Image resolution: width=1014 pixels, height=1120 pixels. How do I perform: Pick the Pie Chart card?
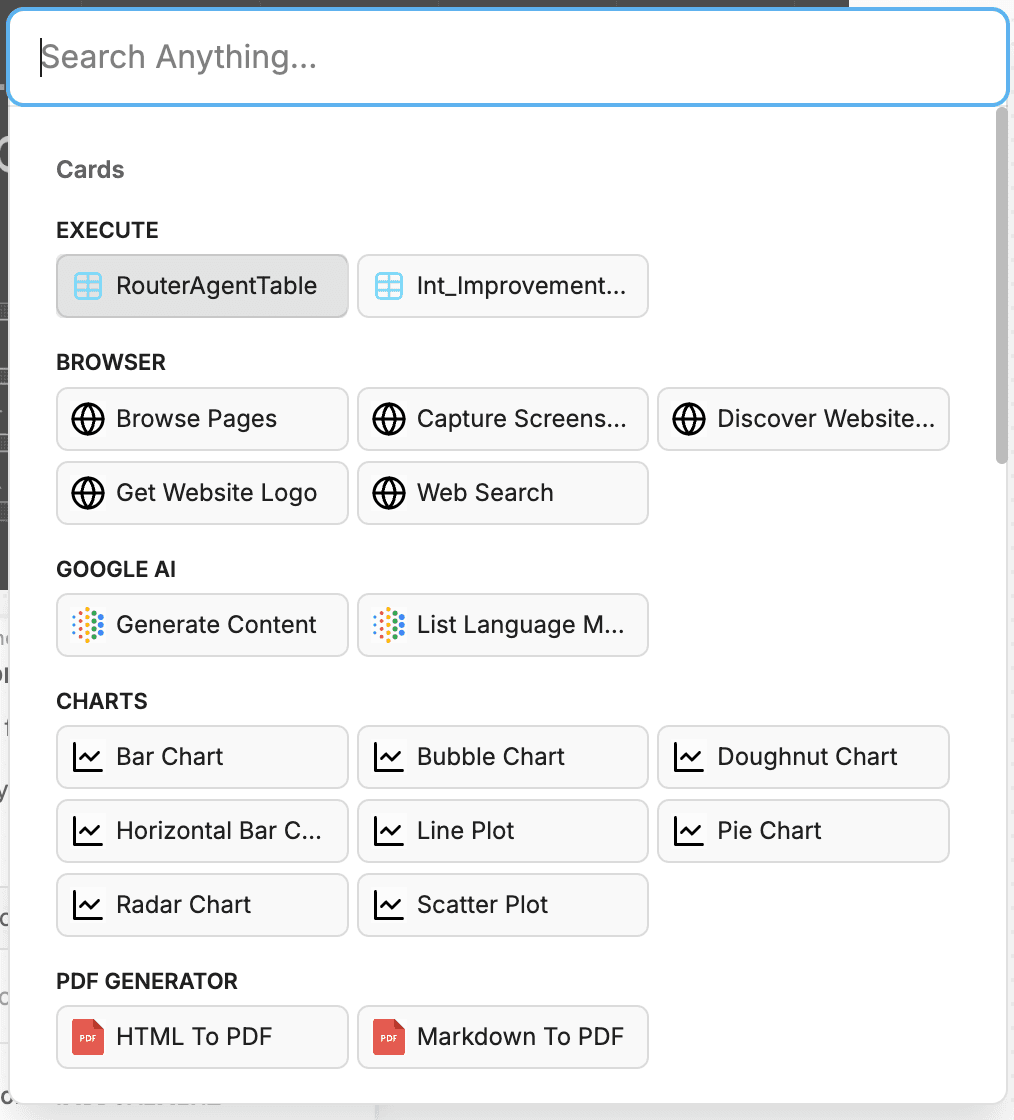click(x=803, y=831)
